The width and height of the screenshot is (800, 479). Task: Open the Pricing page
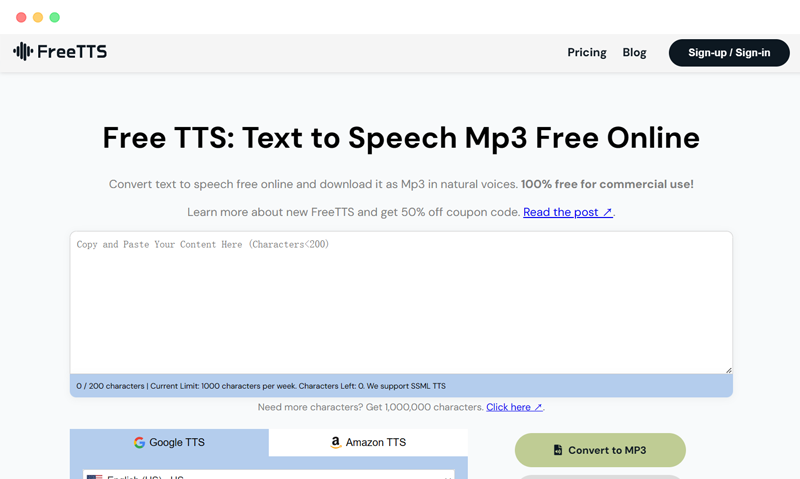(587, 53)
